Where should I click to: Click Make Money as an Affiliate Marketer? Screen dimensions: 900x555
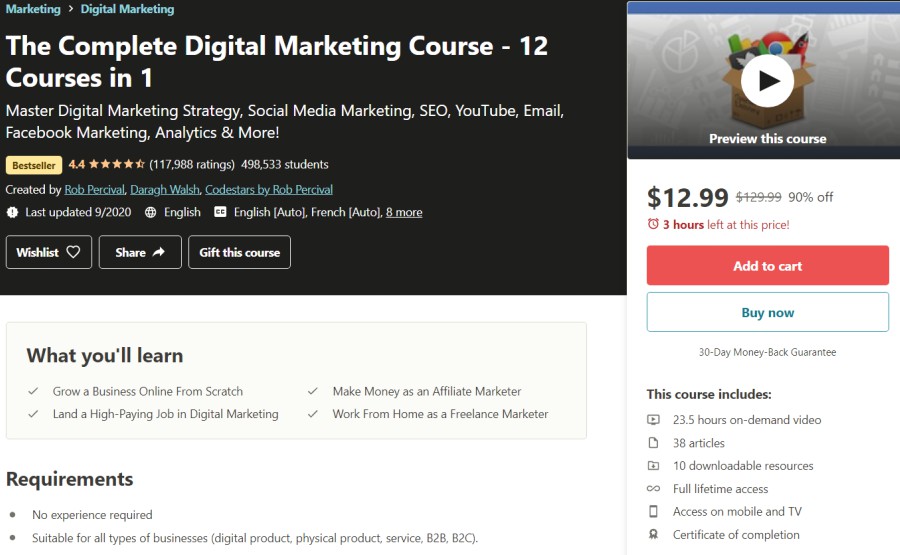click(427, 391)
